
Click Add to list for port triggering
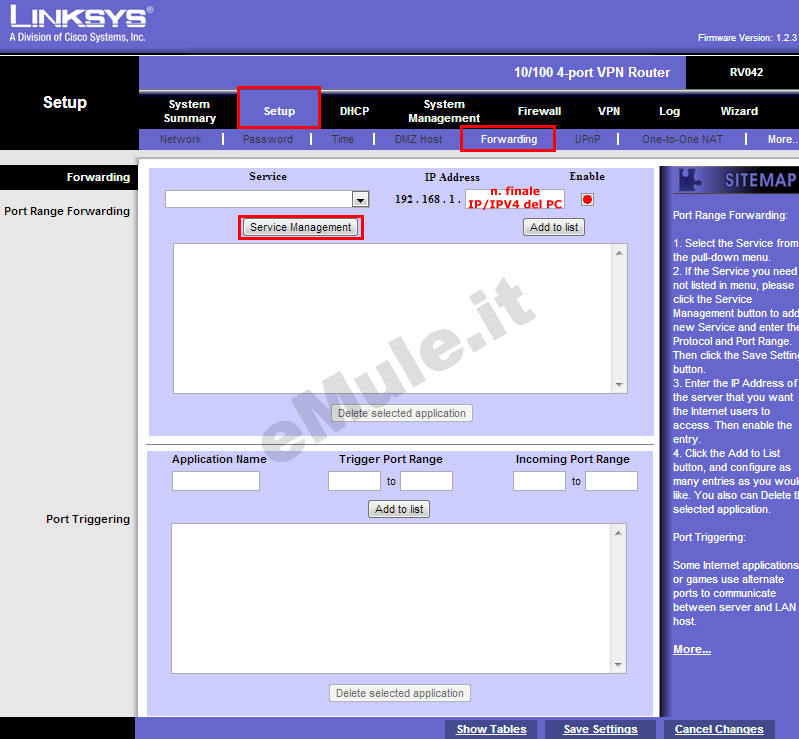click(x=399, y=509)
